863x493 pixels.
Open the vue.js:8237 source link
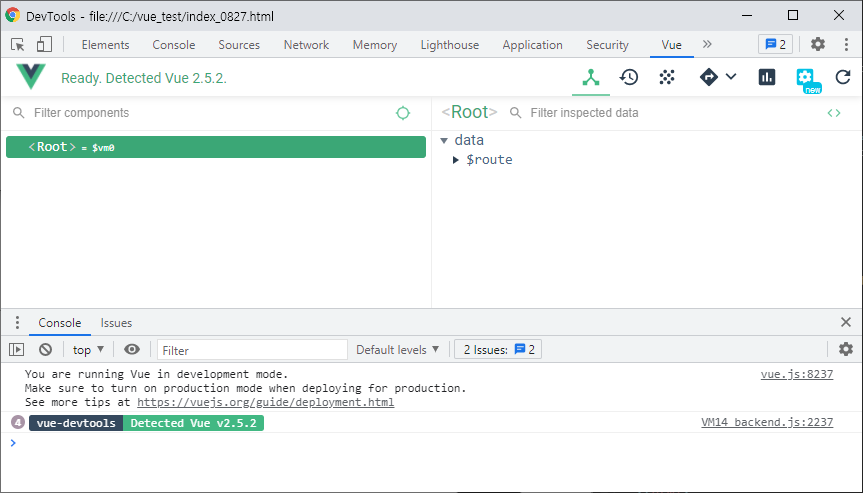point(796,374)
